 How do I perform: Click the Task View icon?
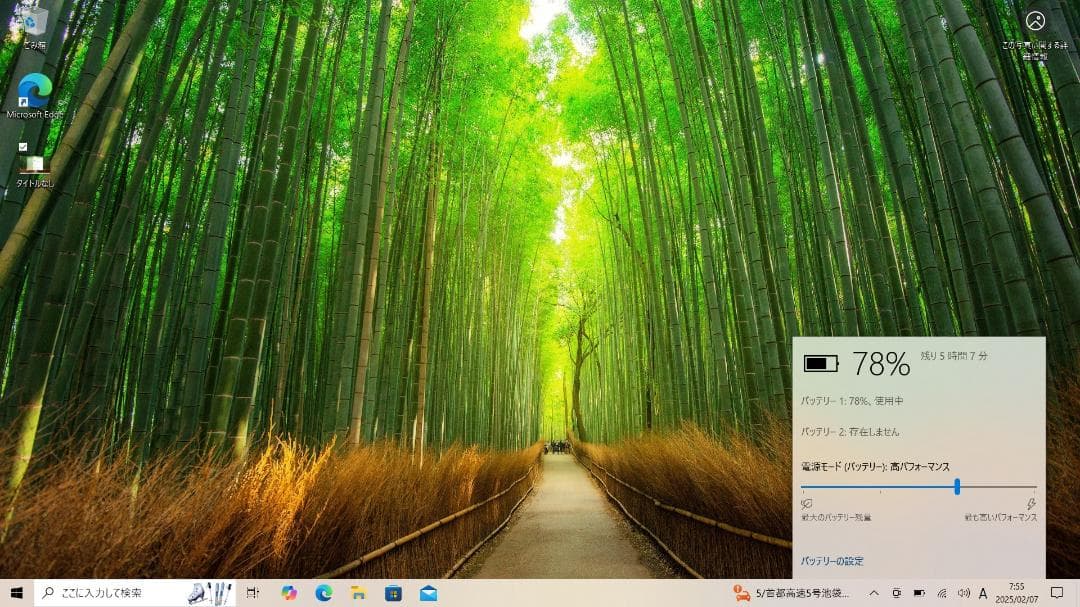(252, 591)
